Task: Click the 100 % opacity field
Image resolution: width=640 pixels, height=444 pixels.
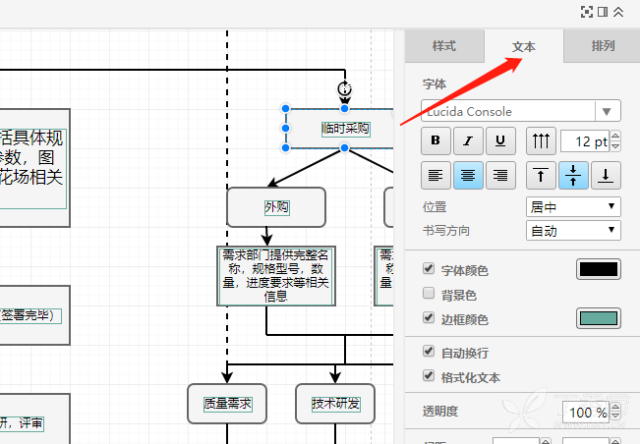Action: [x=586, y=412]
